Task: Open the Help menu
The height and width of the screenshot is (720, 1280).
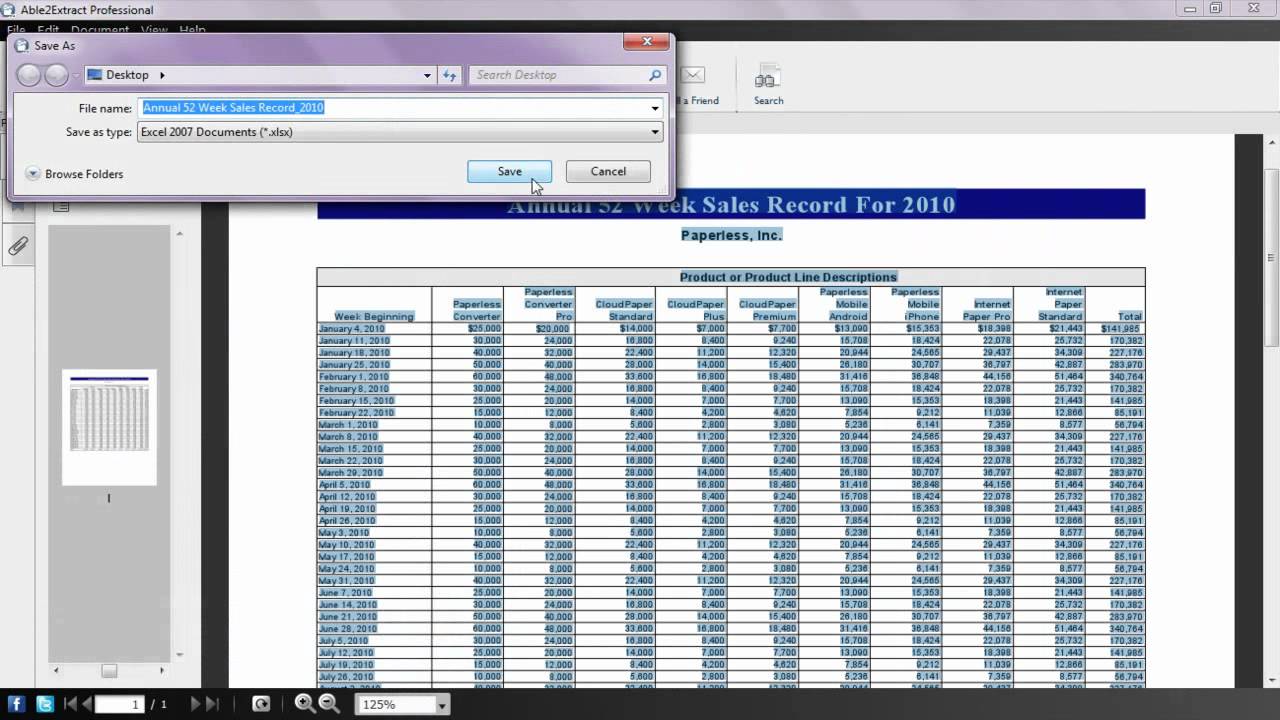Action: point(192,30)
